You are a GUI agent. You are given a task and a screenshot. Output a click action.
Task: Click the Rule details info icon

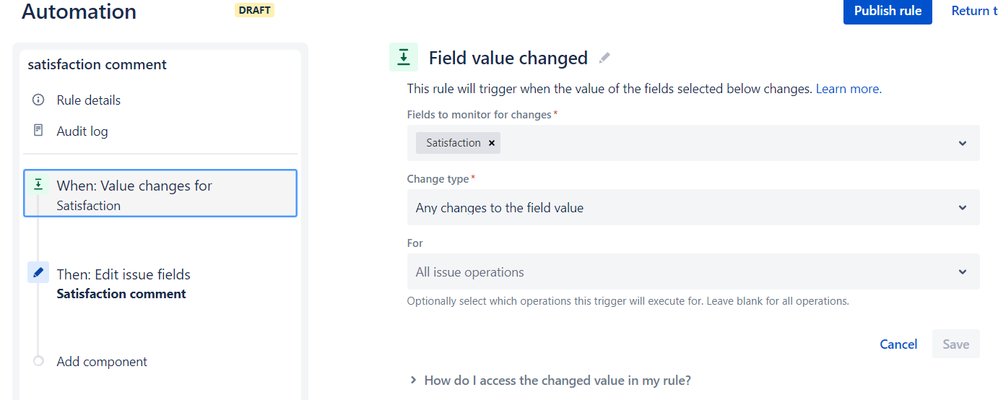[x=38, y=100]
